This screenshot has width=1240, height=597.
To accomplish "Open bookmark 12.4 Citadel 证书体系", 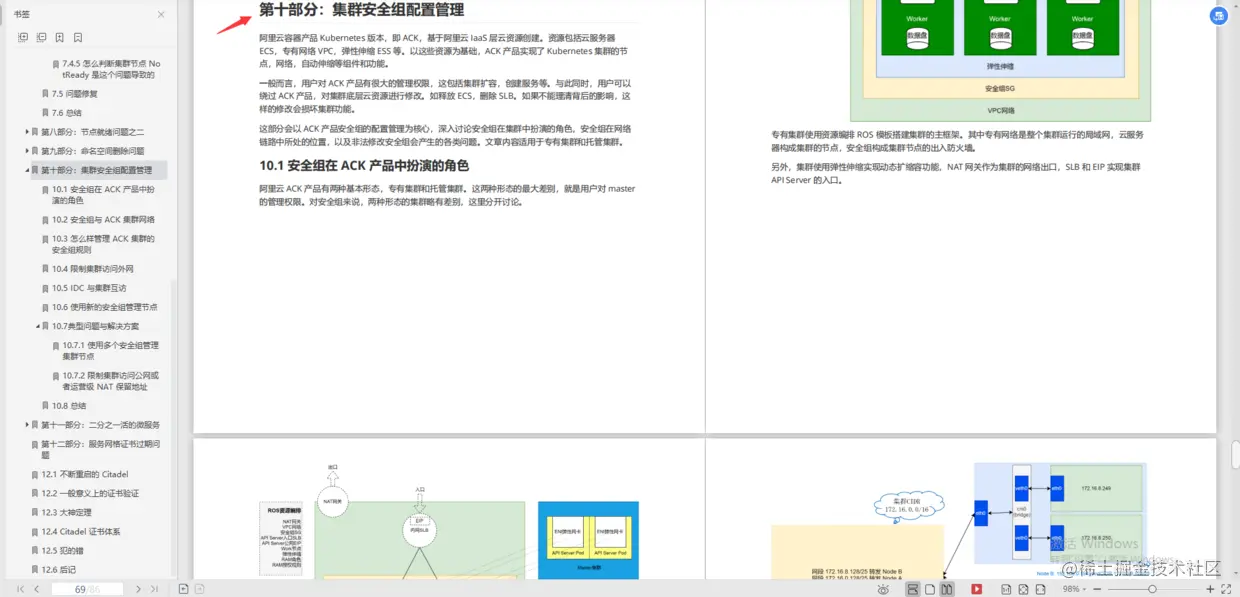I will tap(80, 532).
